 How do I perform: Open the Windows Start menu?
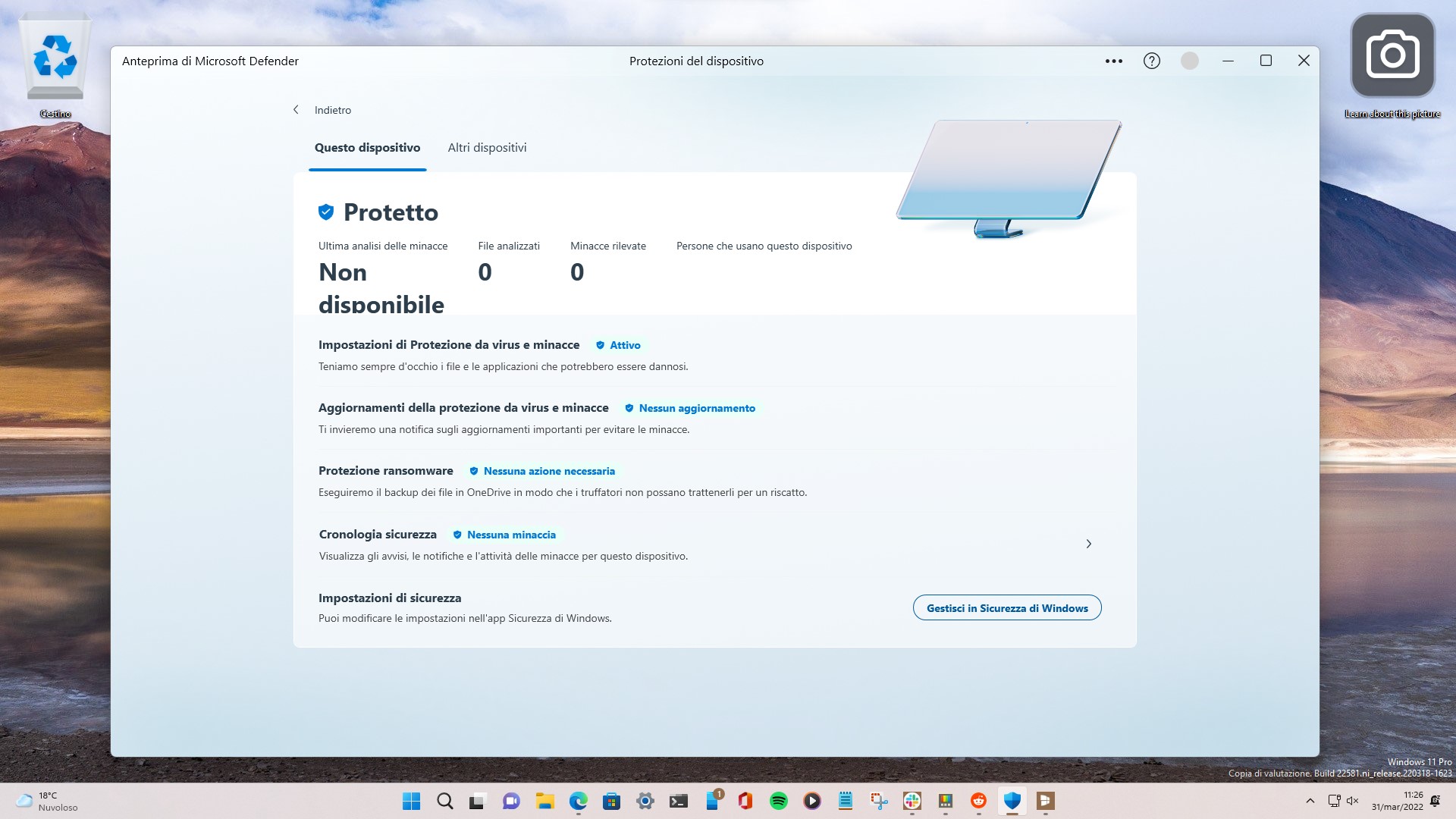click(x=411, y=801)
